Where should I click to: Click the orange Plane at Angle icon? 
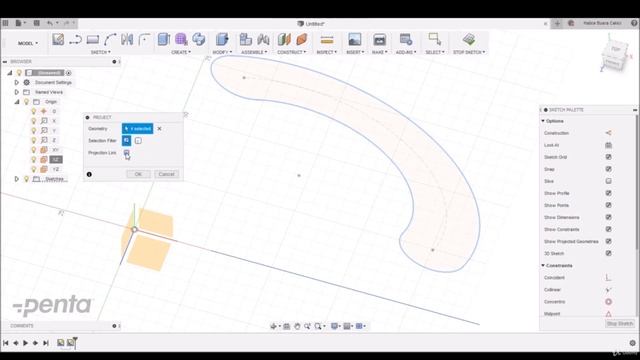point(302,39)
